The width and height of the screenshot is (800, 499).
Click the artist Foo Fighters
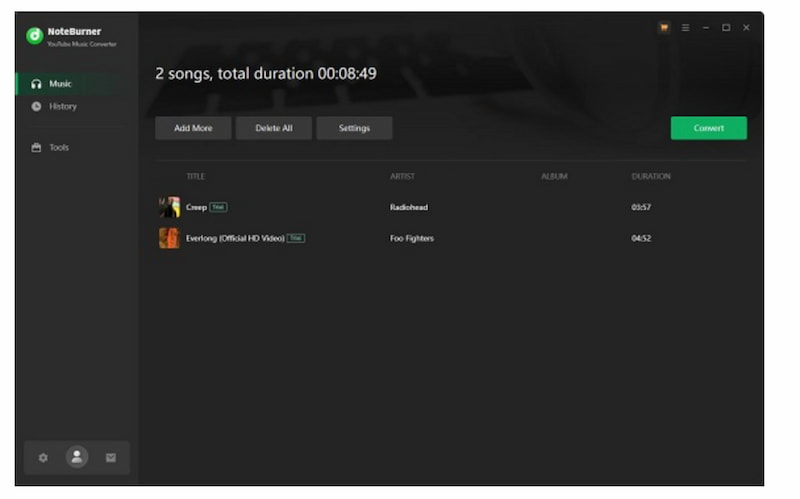pos(412,238)
